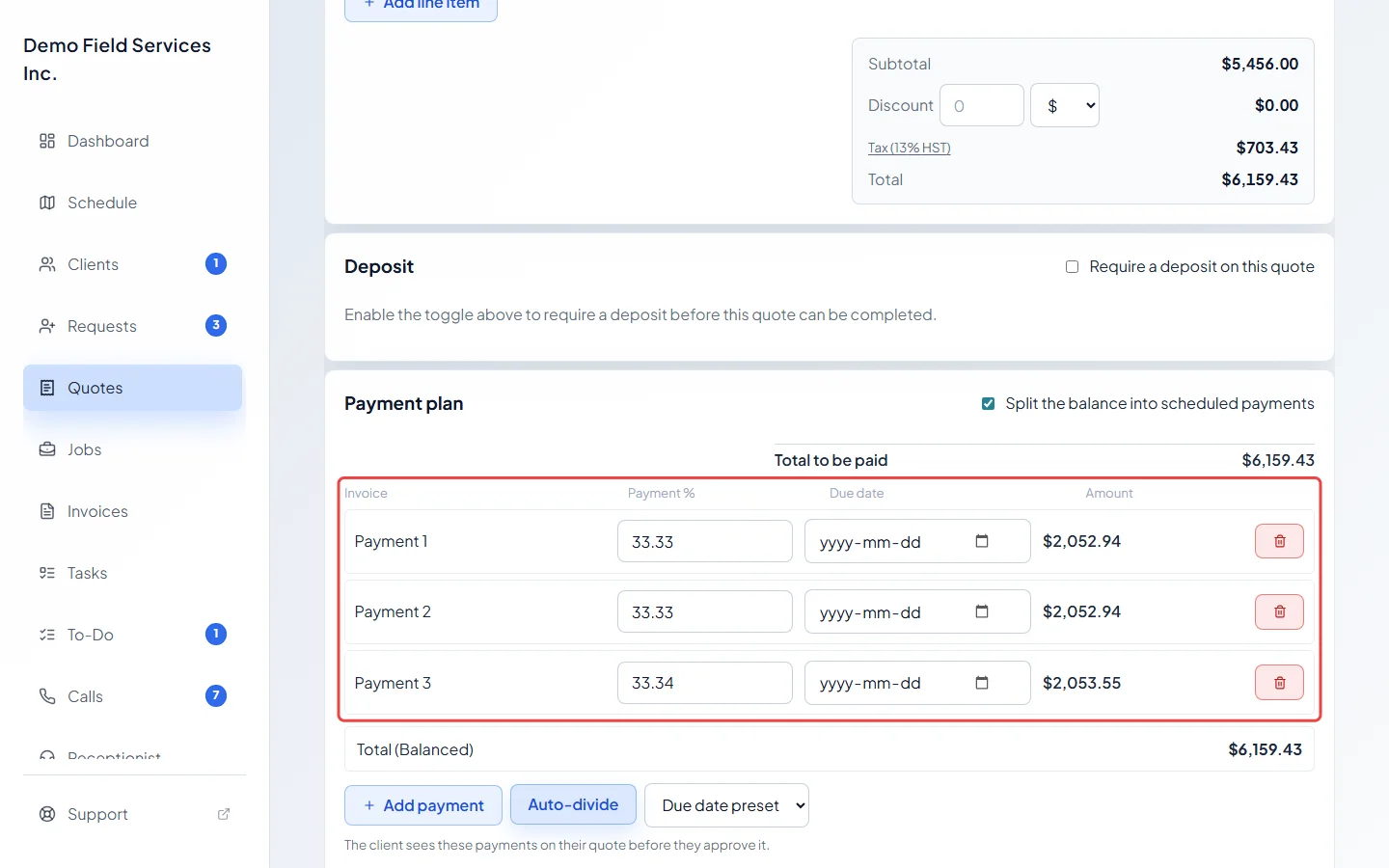Click the external link icon beside Support
1389x868 pixels.
point(224,814)
